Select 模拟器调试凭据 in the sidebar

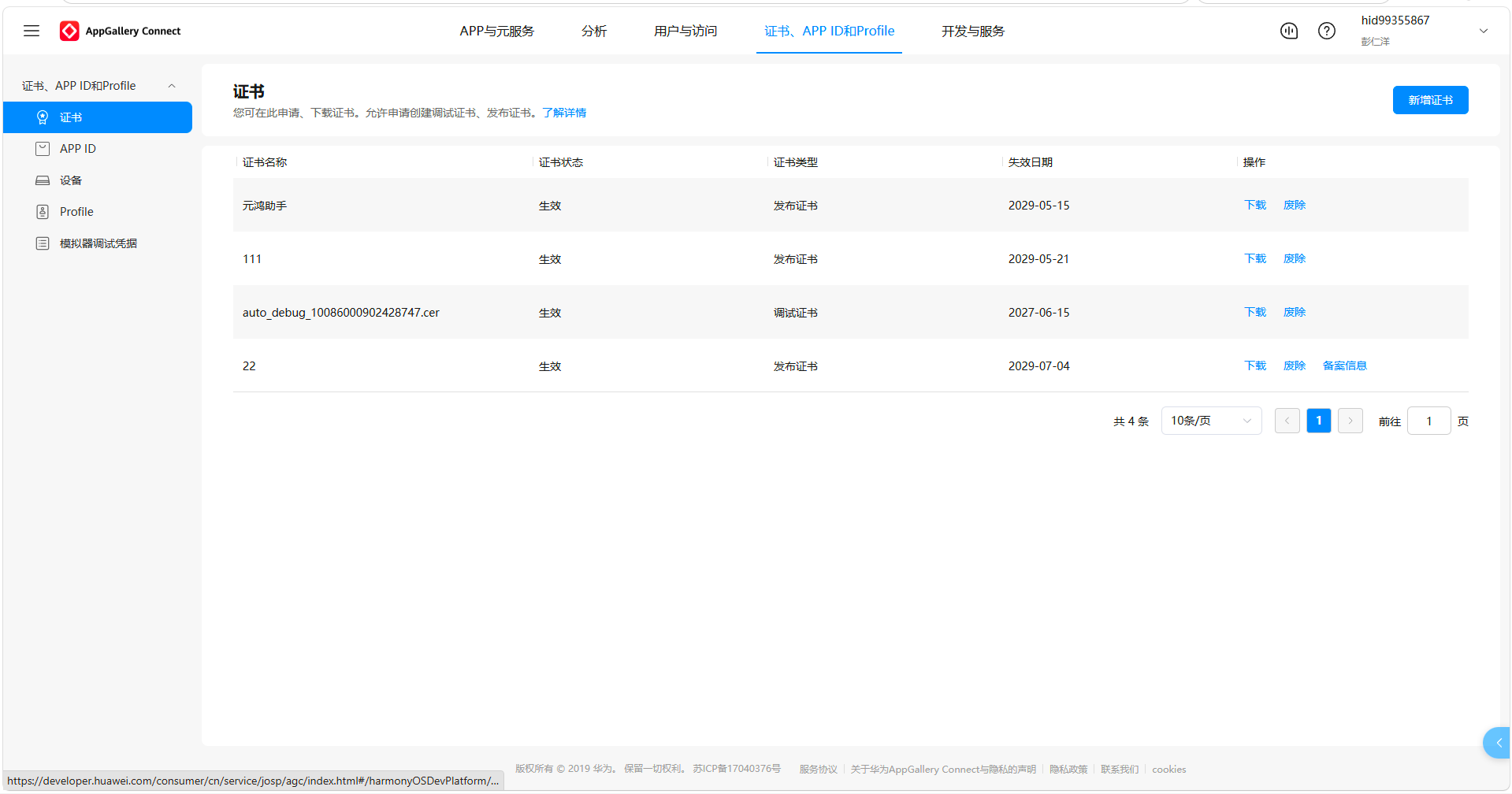pos(98,243)
